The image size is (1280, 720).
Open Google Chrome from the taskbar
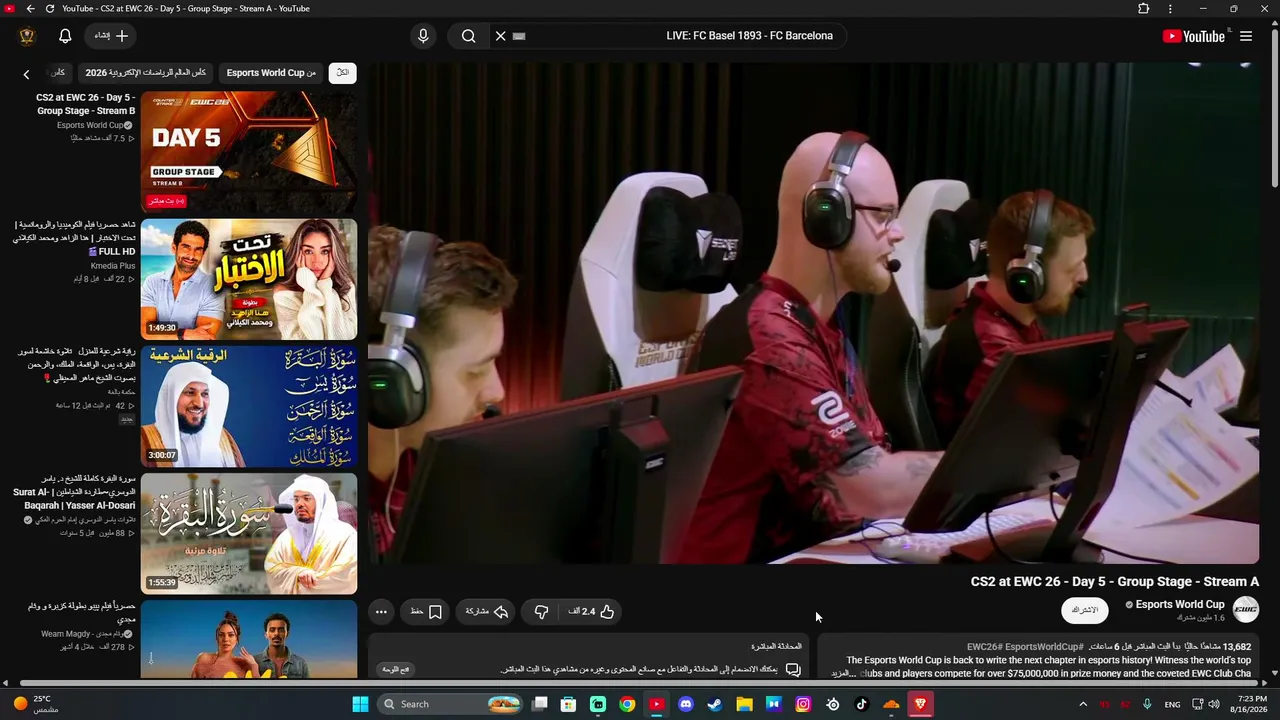[x=627, y=704]
